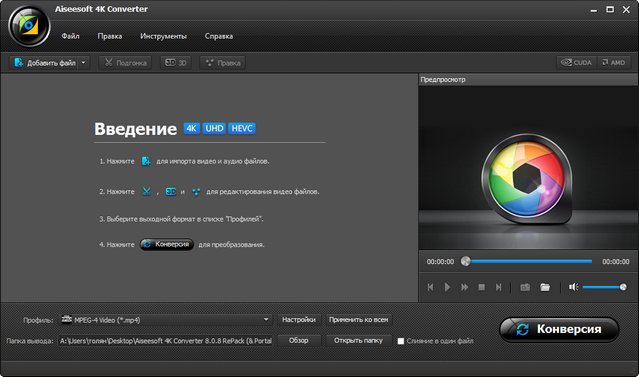
Task: Adjust the volume slider
Action: [604, 287]
